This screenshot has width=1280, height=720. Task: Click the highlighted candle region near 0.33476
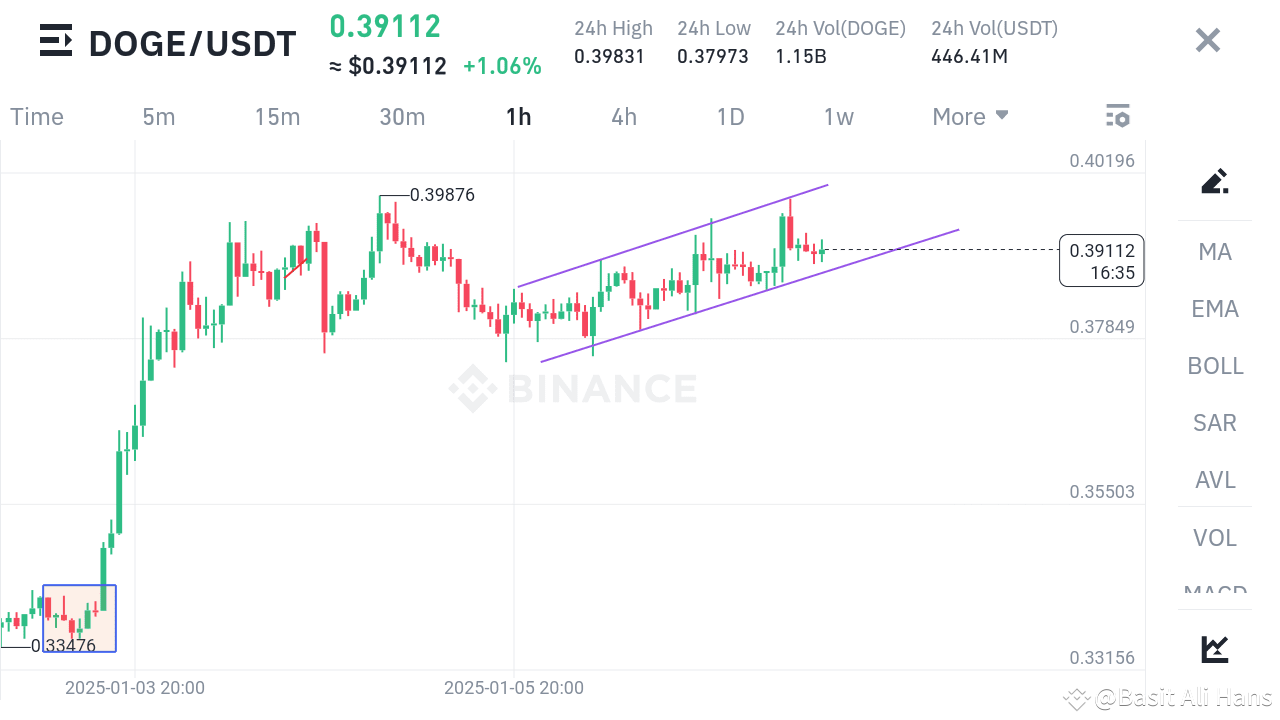point(78,617)
